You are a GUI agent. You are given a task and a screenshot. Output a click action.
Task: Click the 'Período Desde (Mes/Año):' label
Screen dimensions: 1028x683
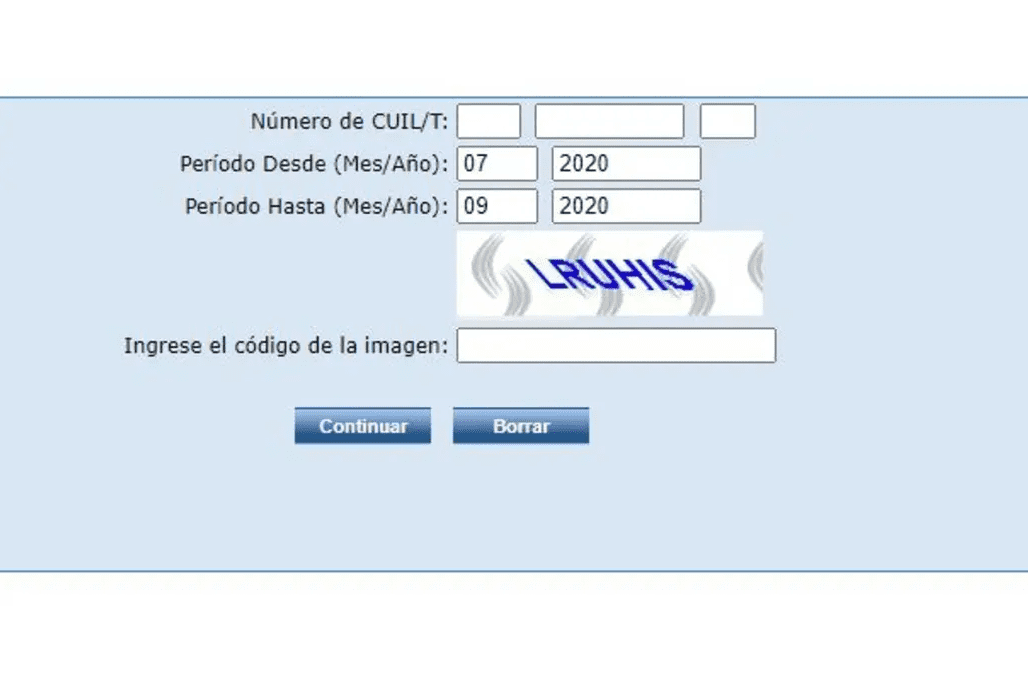(314, 164)
